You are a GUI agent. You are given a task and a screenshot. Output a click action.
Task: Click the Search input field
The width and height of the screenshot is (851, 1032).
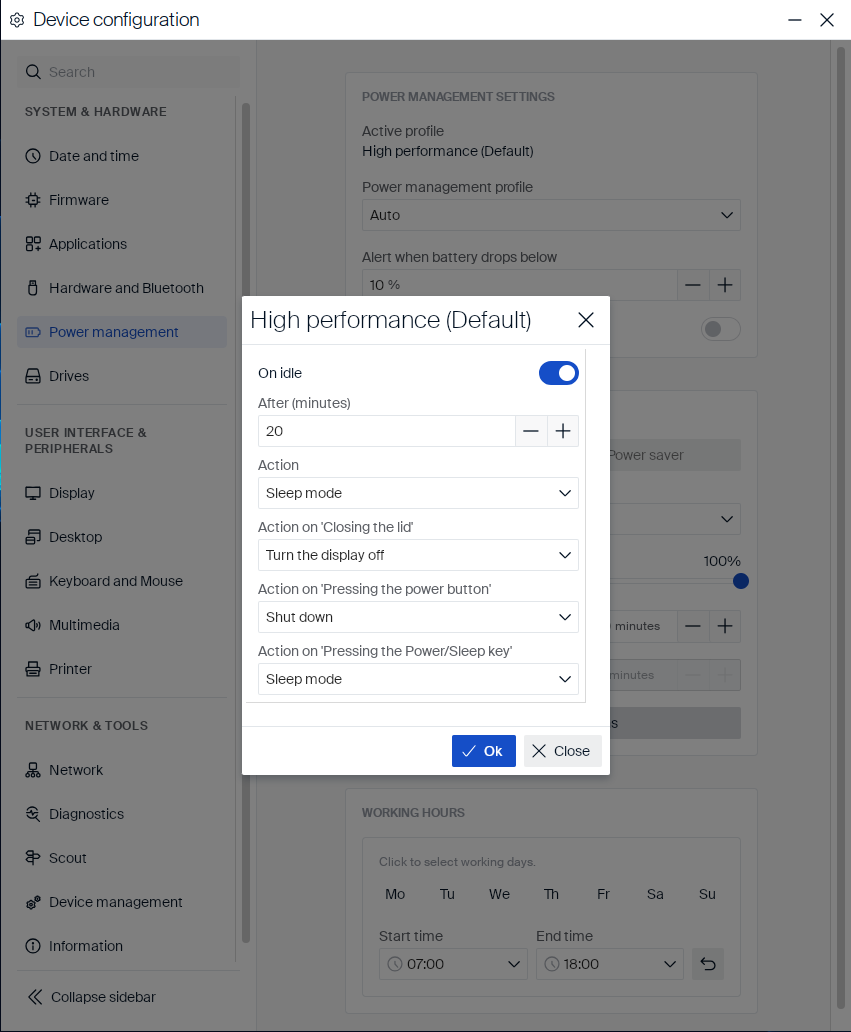[x=128, y=72]
